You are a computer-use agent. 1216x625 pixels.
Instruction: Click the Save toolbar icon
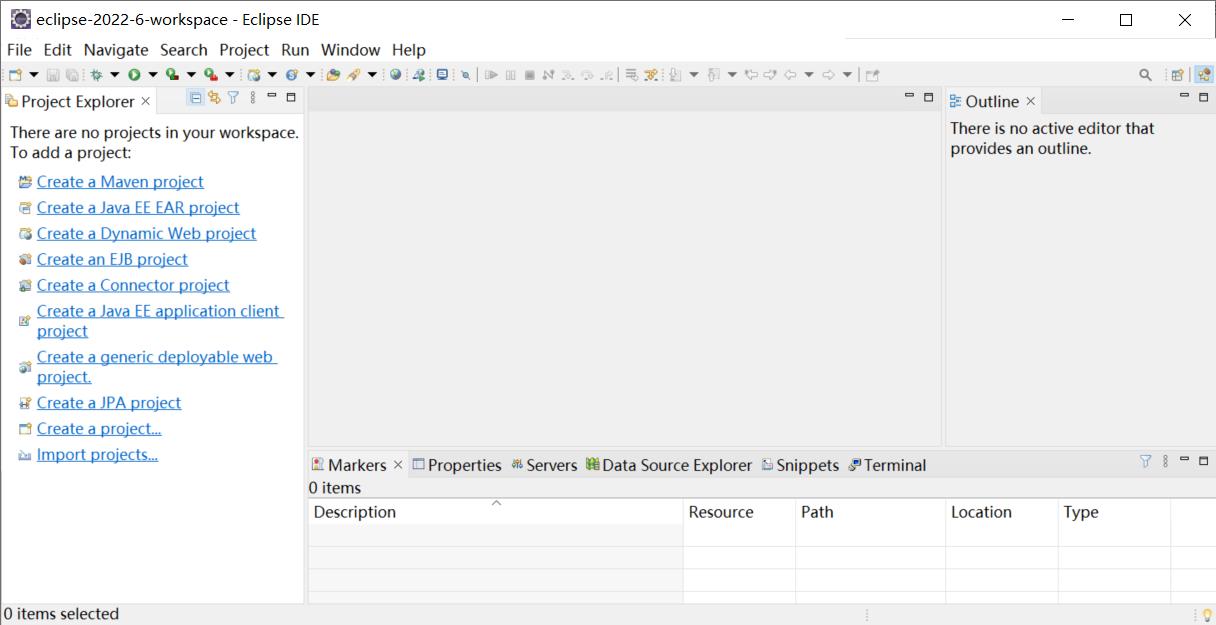pos(52,74)
